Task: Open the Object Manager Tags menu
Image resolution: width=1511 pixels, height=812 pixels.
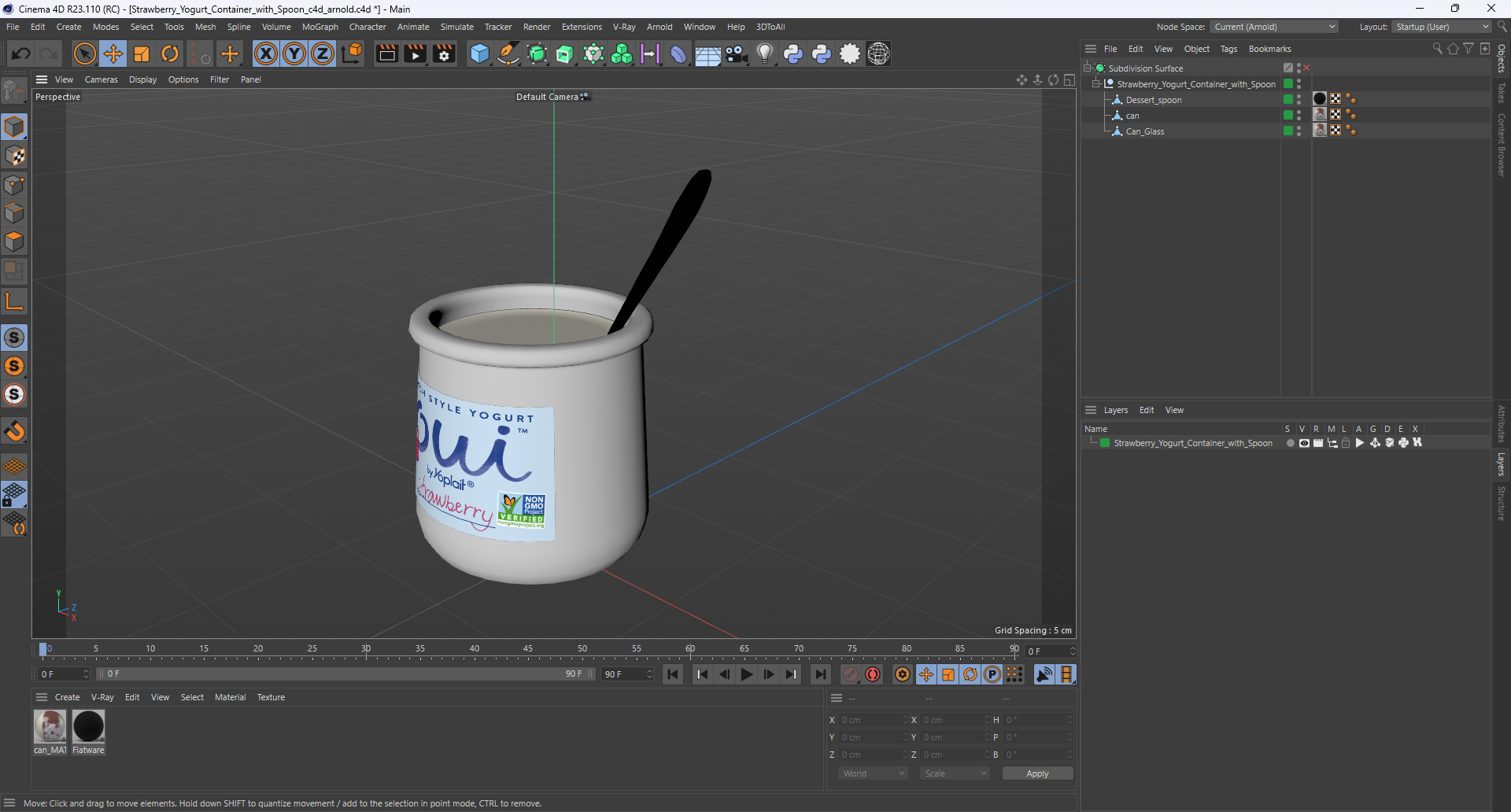Action: pos(1228,49)
